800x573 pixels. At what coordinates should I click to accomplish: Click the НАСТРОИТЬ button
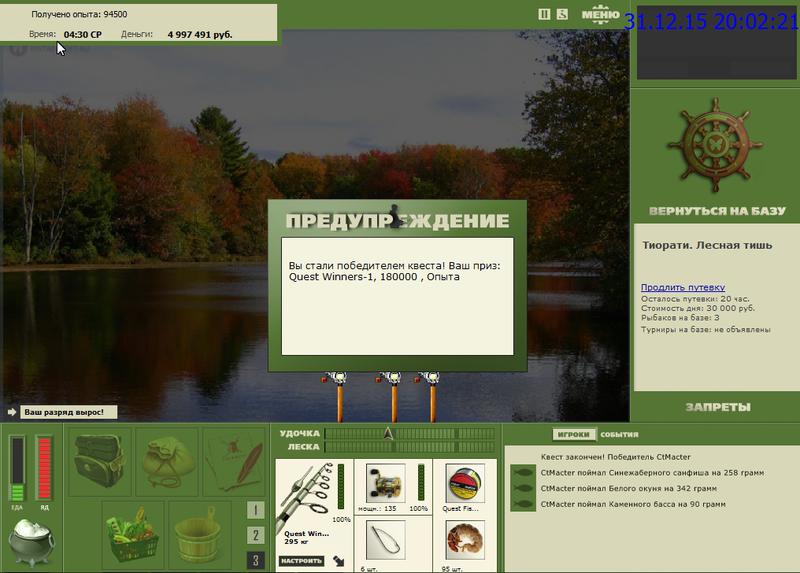click(x=302, y=561)
